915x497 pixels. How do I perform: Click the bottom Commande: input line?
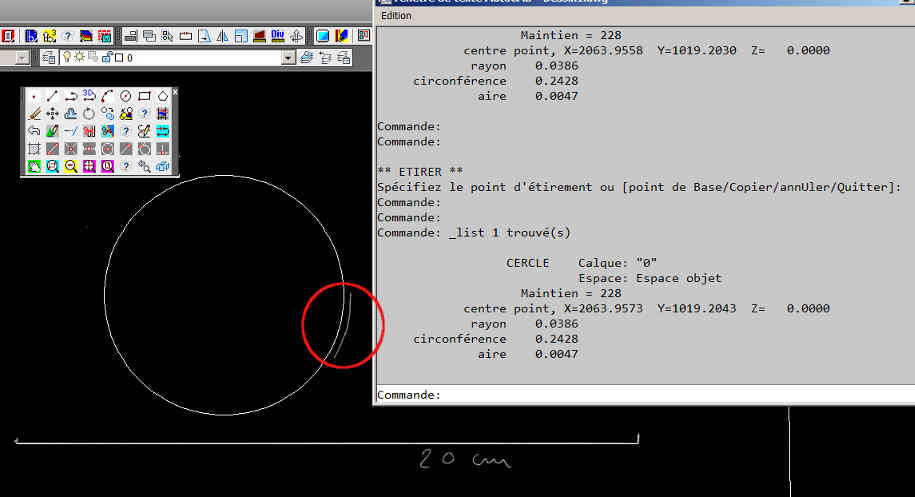pos(640,395)
